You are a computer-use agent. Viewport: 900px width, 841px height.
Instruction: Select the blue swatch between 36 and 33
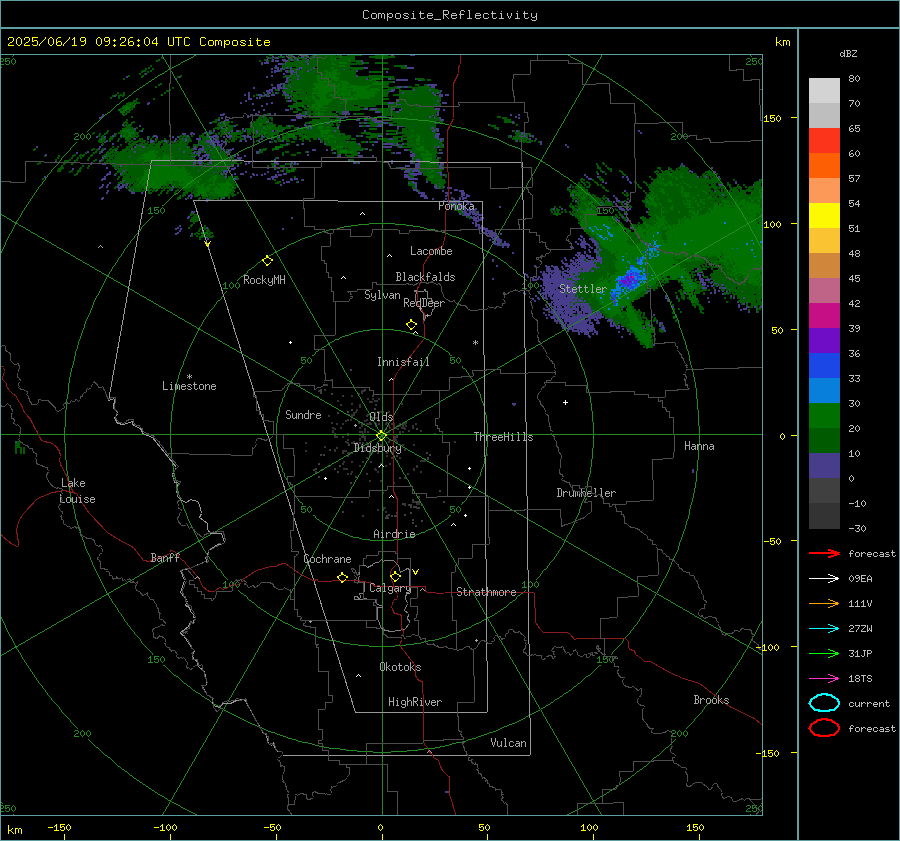coord(824,365)
